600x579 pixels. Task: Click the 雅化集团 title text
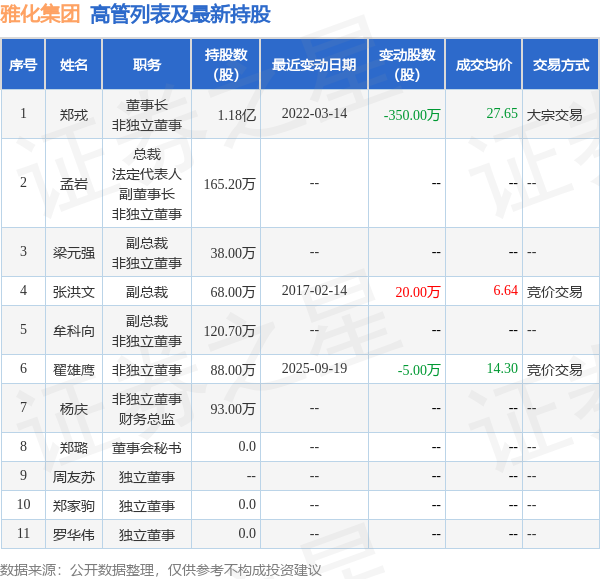(40, 15)
